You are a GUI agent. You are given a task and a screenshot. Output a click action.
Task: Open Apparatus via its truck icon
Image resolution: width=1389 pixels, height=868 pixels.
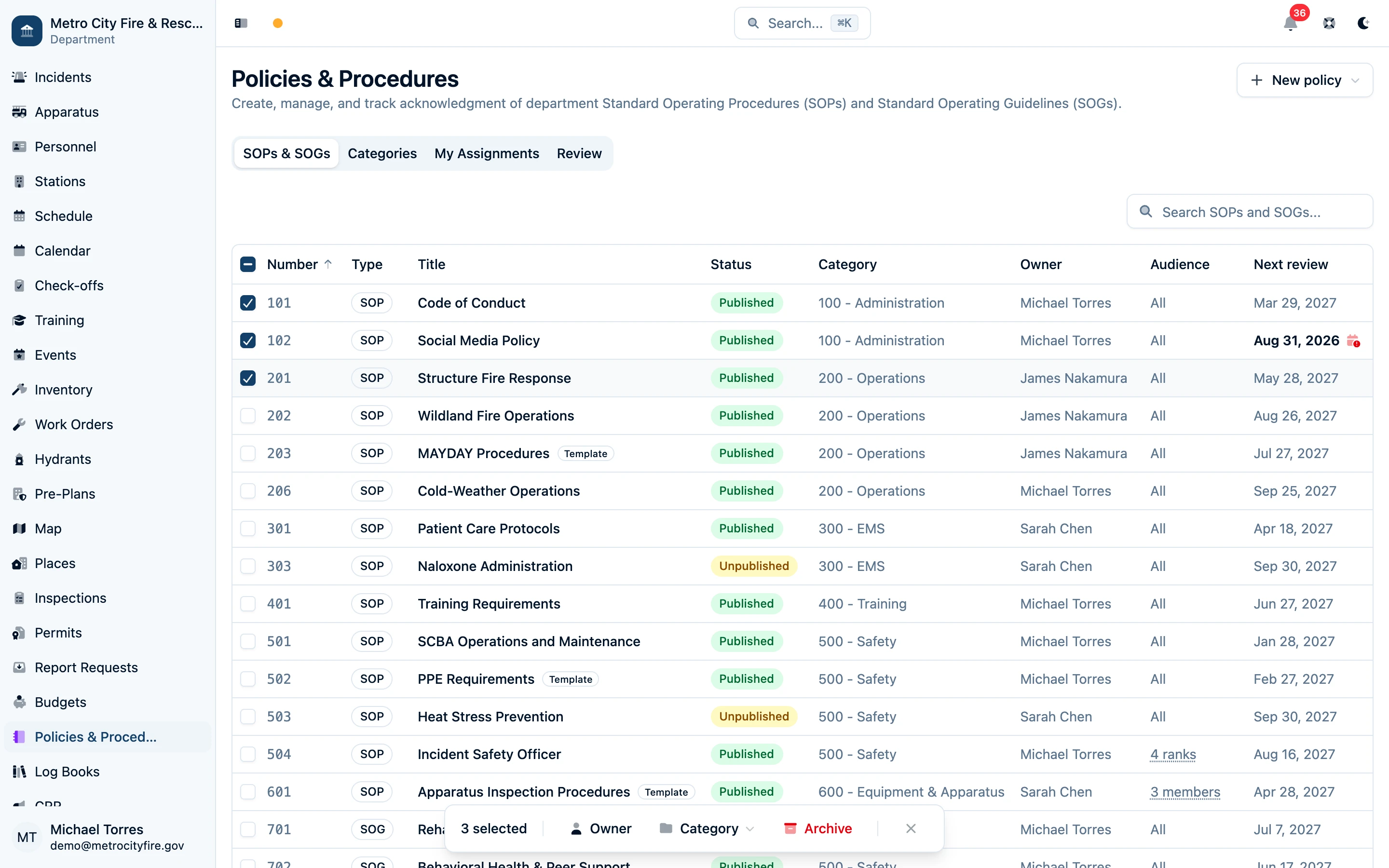point(19,112)
